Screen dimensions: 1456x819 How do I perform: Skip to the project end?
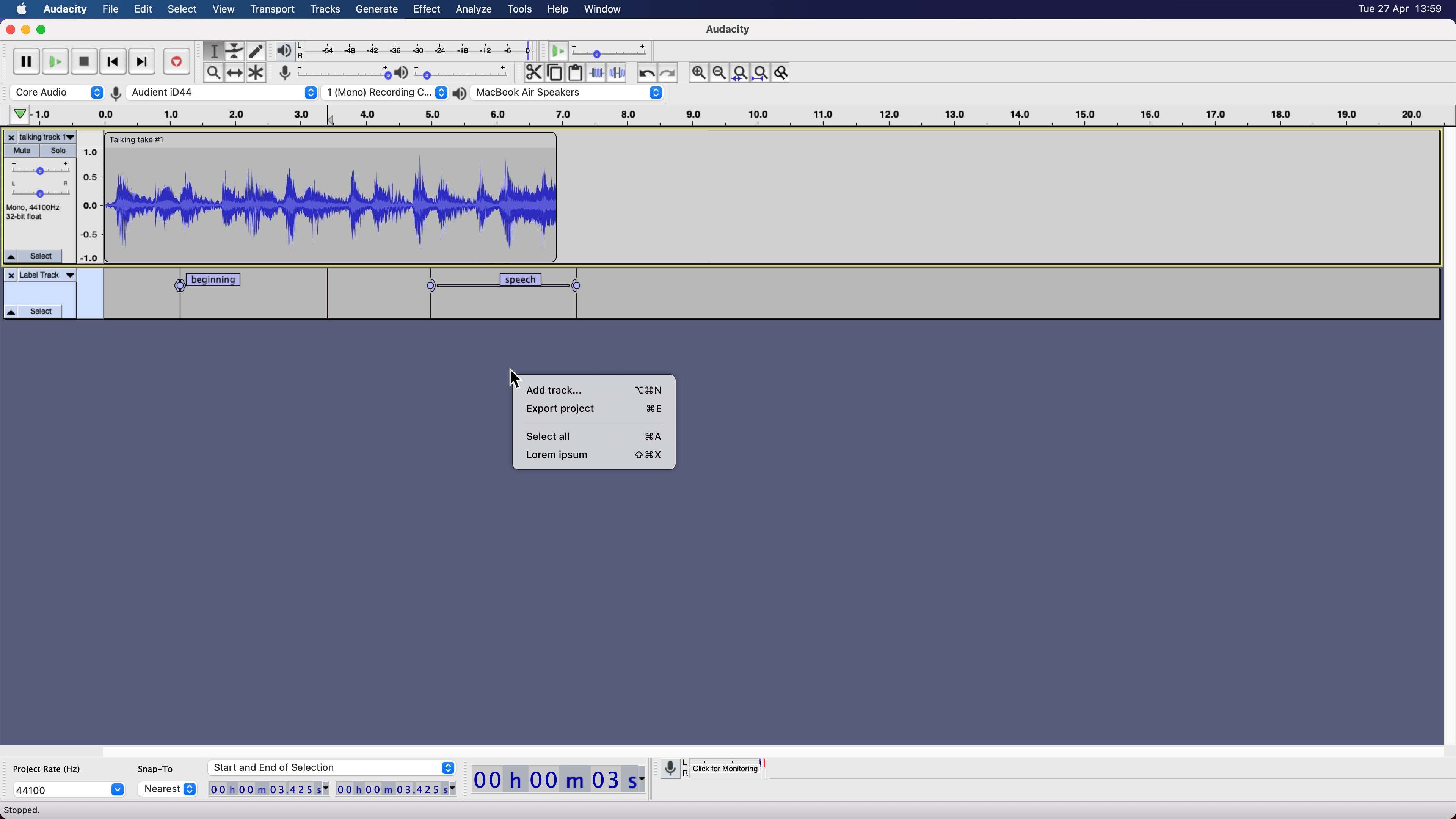[x=141, y=61]
